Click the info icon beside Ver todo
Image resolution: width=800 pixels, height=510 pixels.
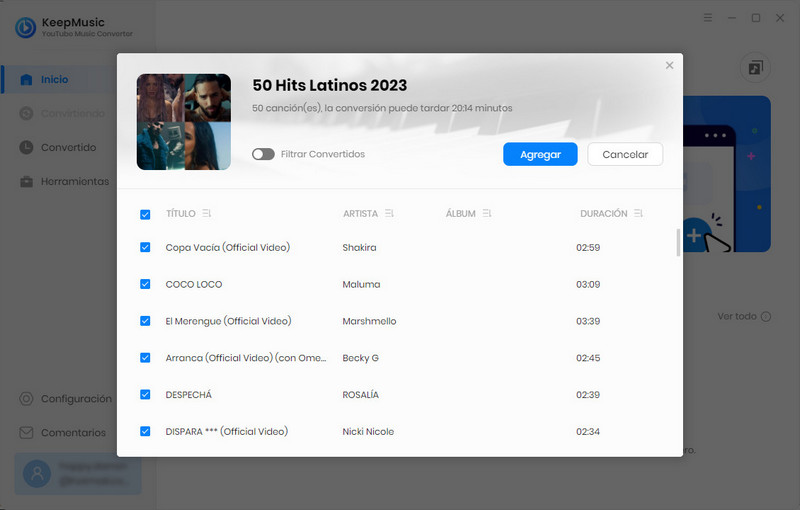[765, 316]
